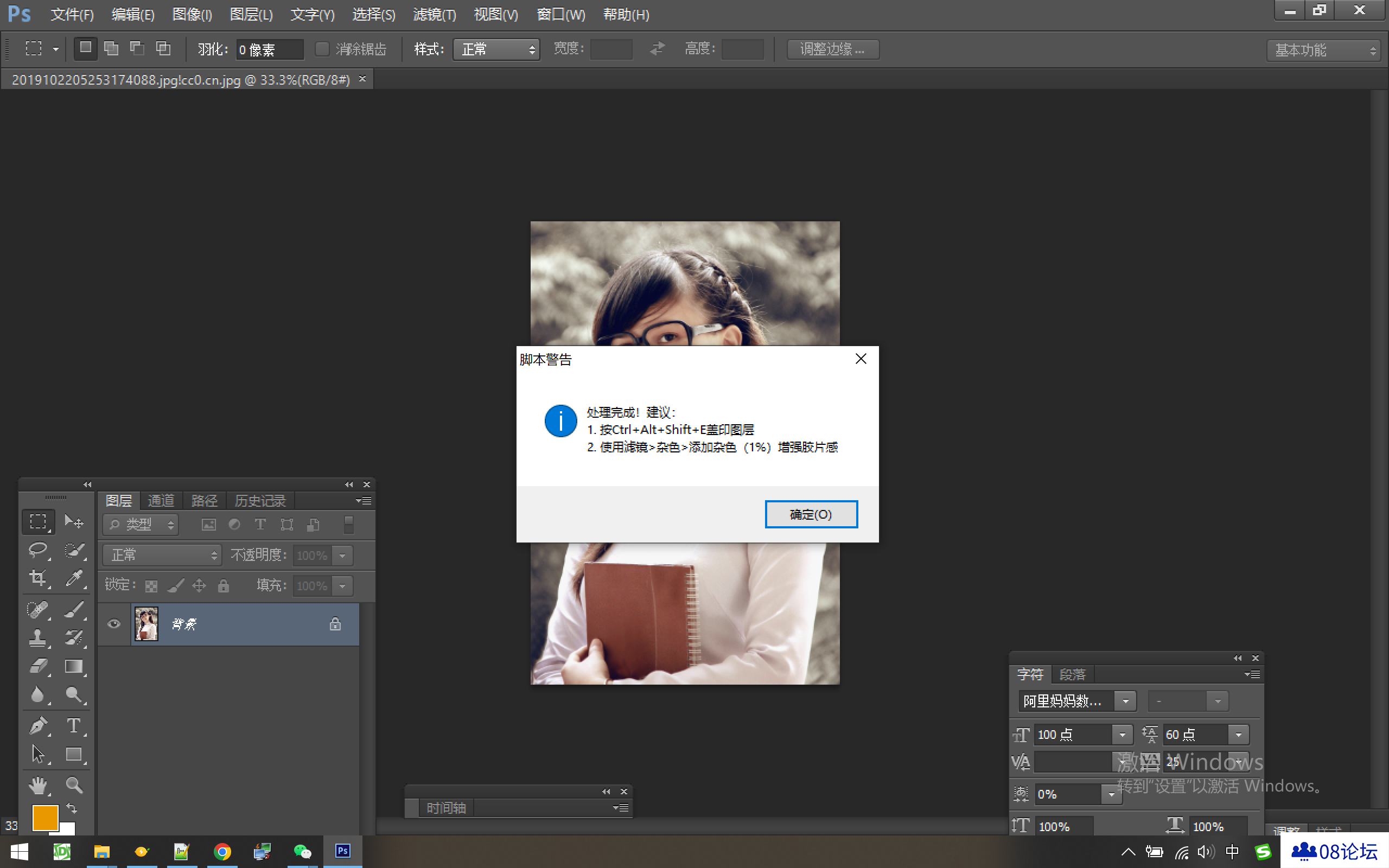
Task: Close the 脚本警告 dialog with X
Action: point(861,359)
